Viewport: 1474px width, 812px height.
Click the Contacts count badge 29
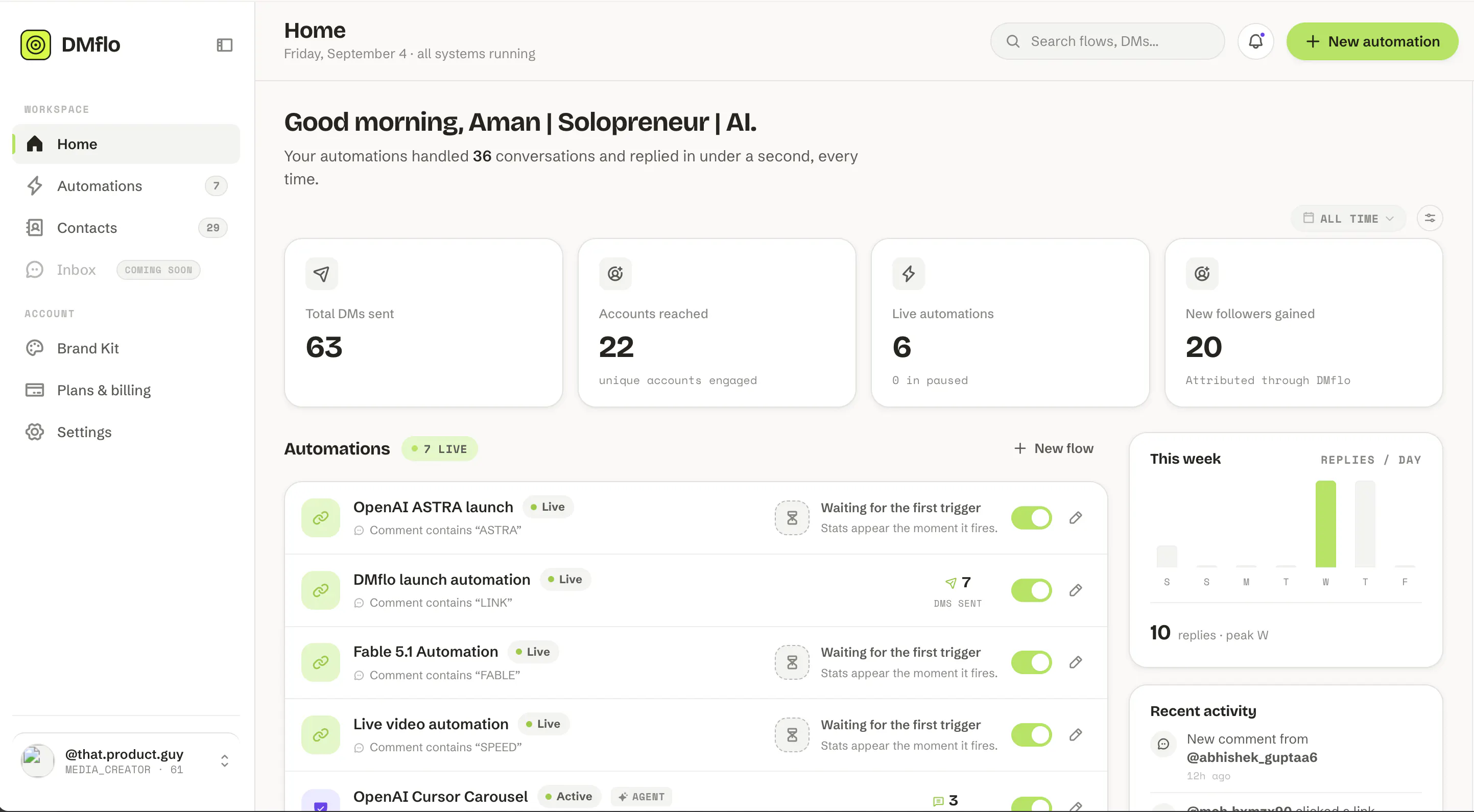pos(213,228)
